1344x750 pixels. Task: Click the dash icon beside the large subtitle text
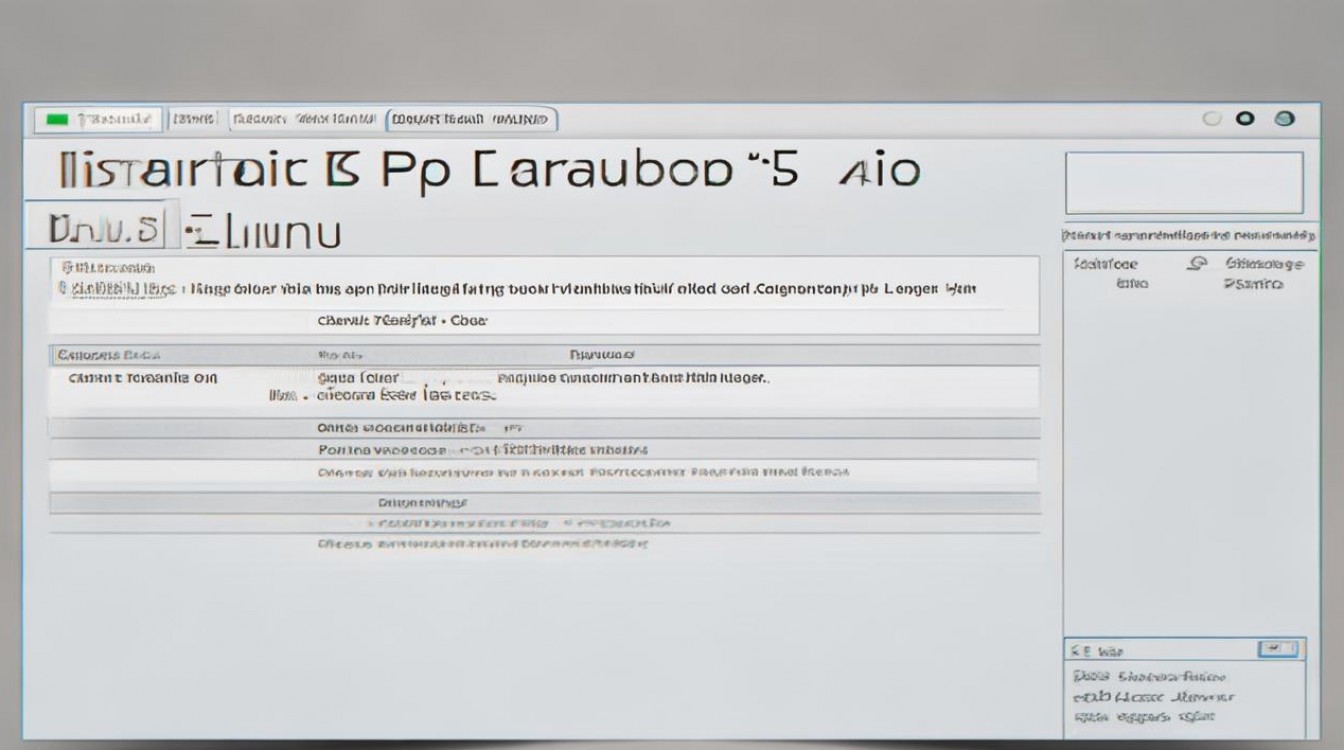point(198,231)
